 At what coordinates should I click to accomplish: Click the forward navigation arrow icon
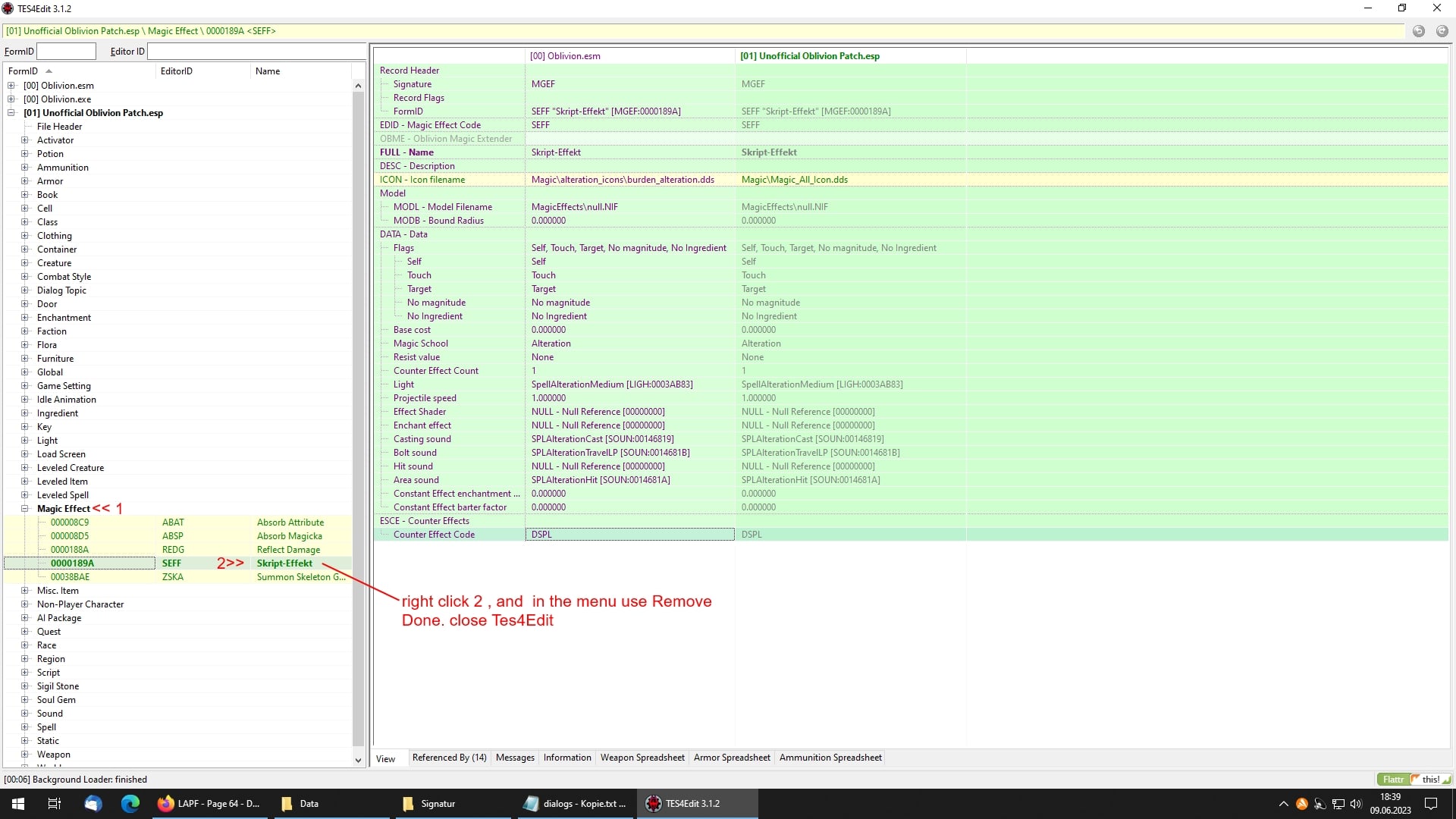click(x=1443, y=31)
